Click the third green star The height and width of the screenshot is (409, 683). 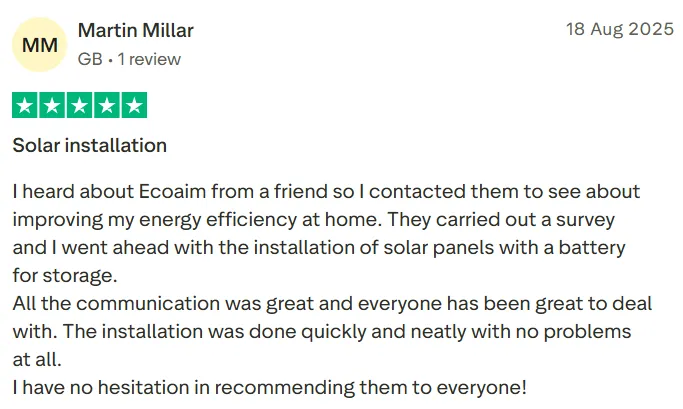point(80,105)
